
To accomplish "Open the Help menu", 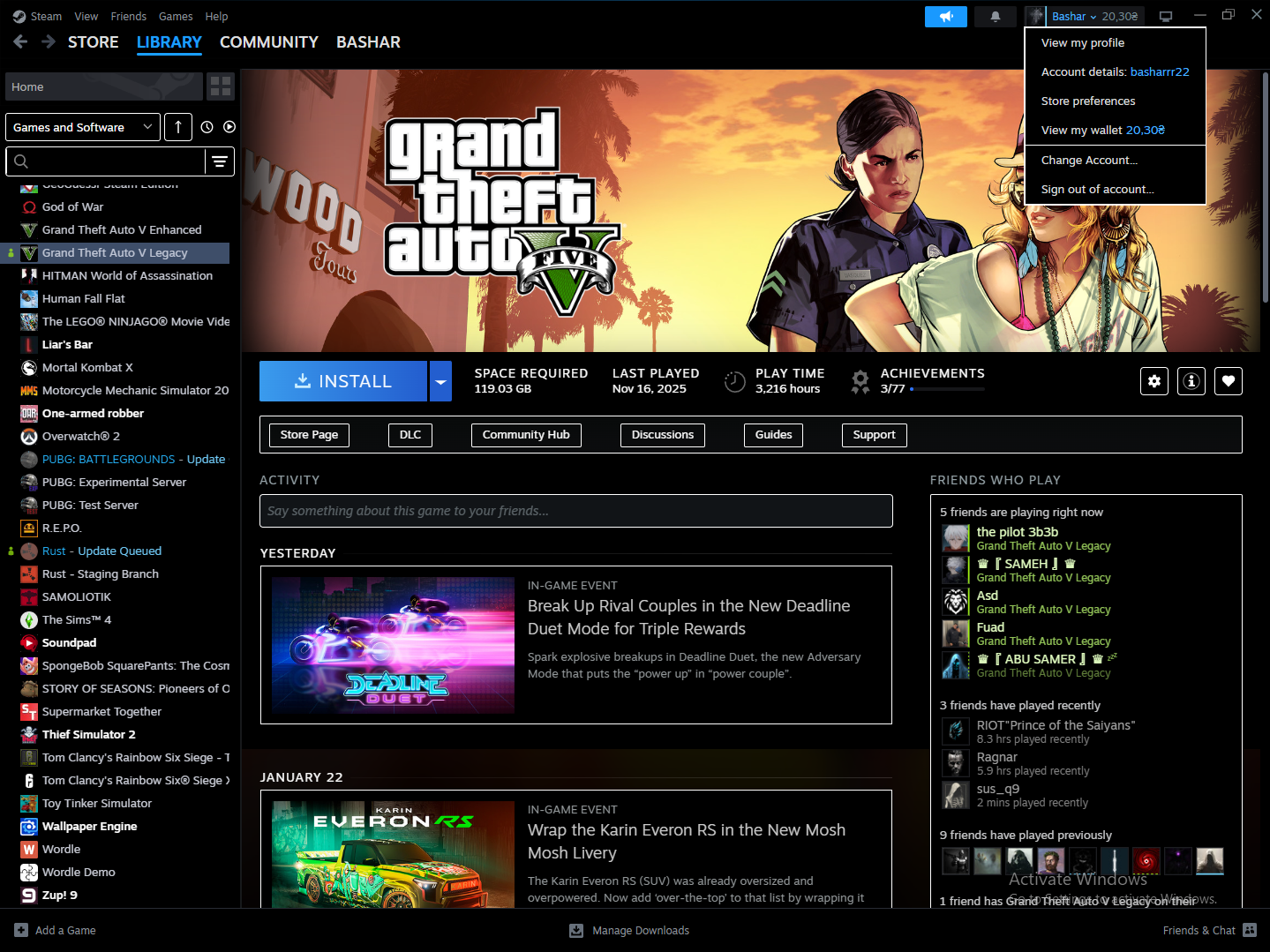I will point(216,16).
